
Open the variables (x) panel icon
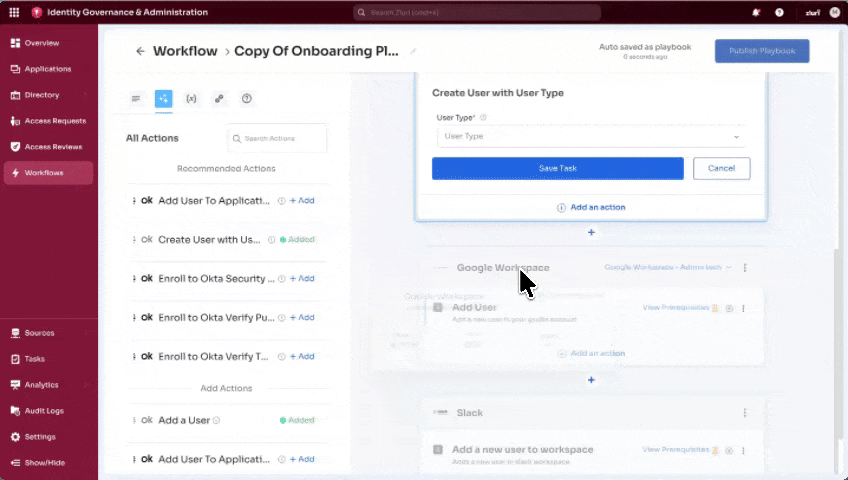[191, 98]
